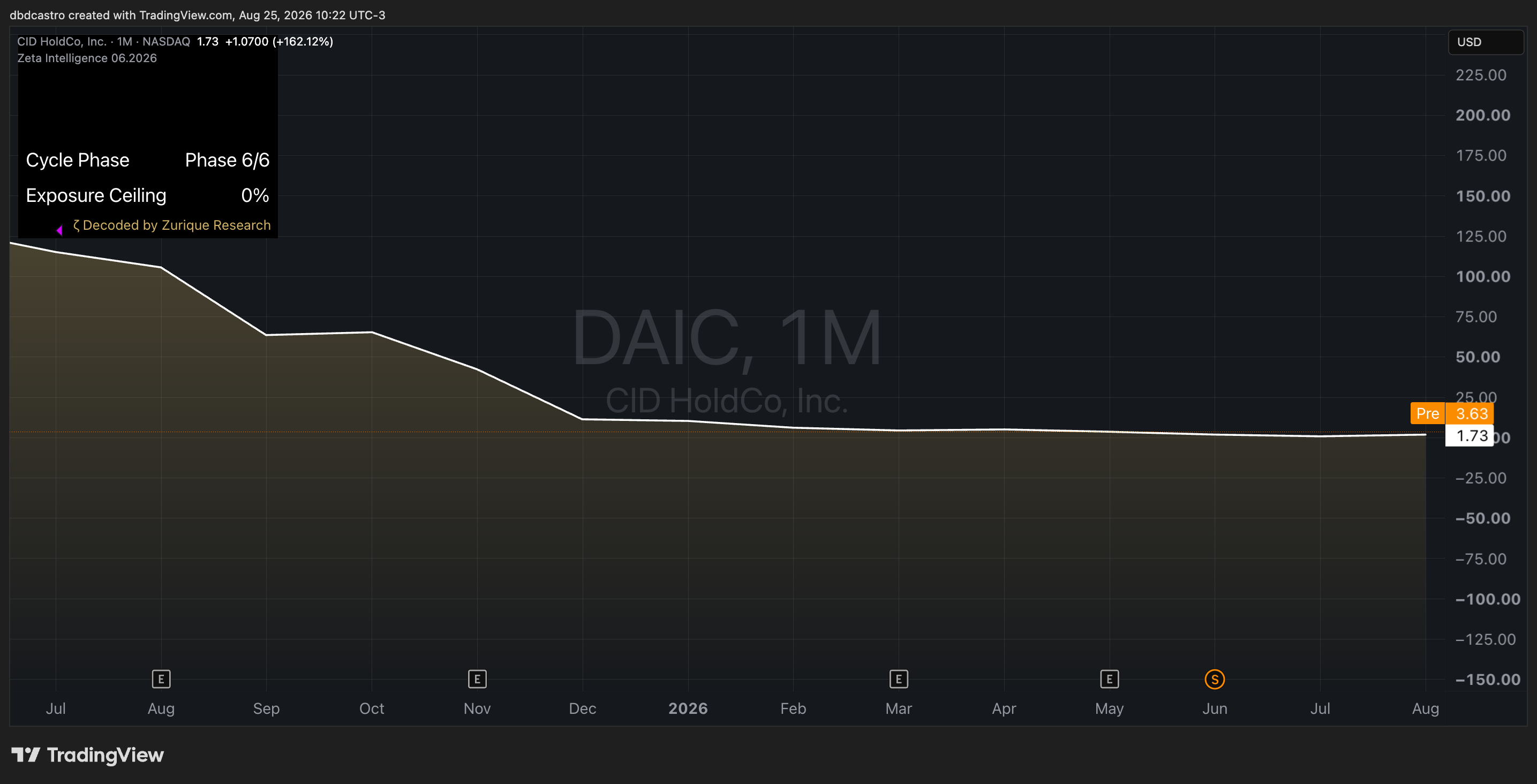1537x784 pixels.
Task: Select the 'Zeta Intelligence 06.2026' indicator label
Action: point(87,58)
